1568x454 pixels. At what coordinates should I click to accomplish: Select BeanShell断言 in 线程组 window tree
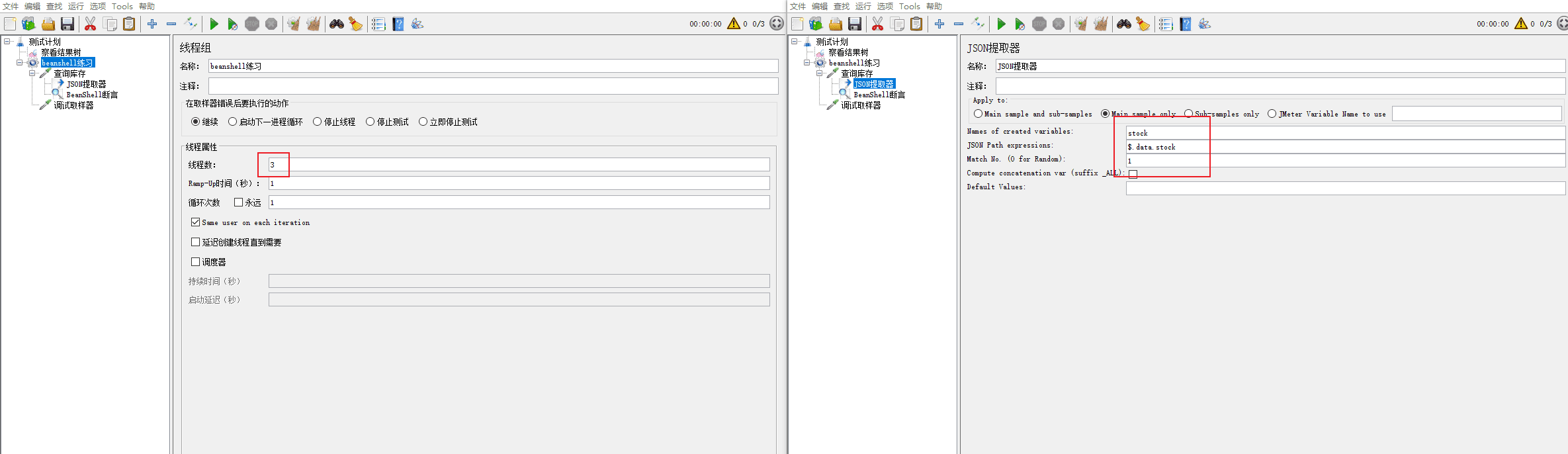(92, 95)
